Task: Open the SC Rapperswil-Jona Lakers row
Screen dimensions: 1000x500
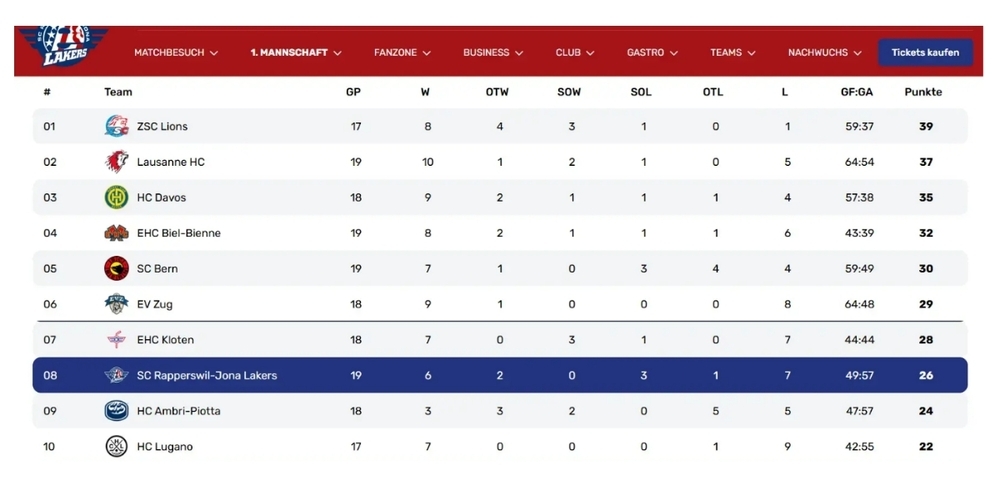Action: (500, 375)
